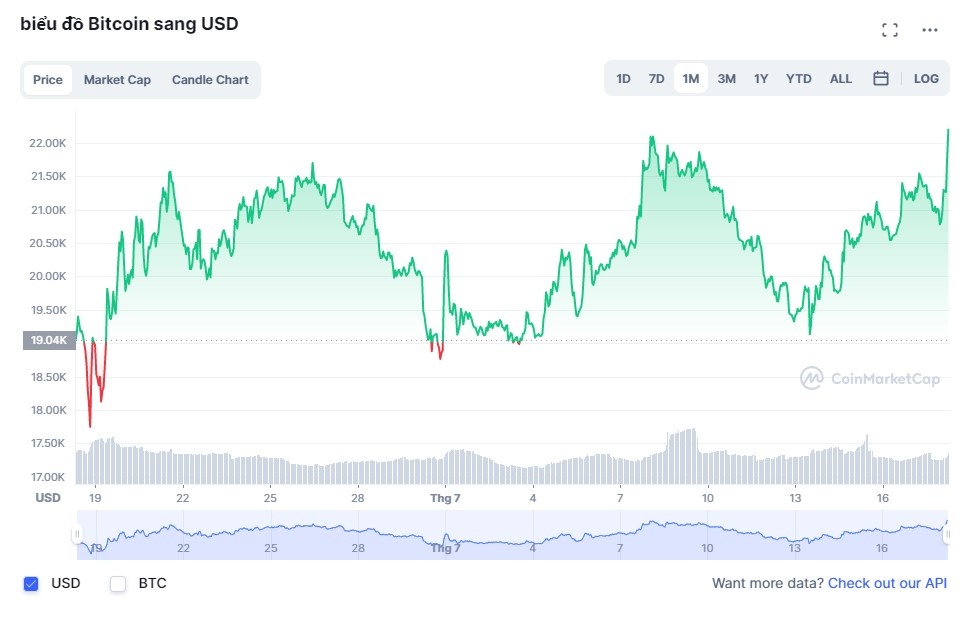Toggle the 7D range selector

[656, 78]
